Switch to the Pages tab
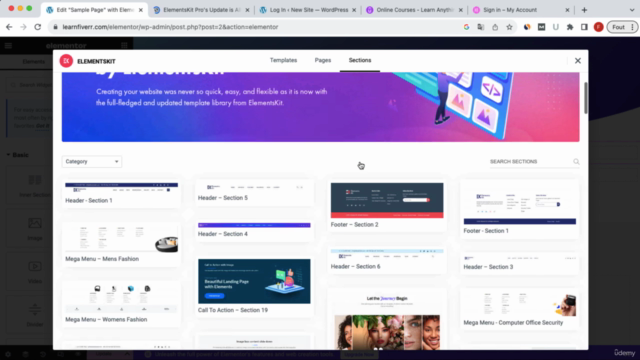This screenshot has height=360, width=640. pos(322,60)
